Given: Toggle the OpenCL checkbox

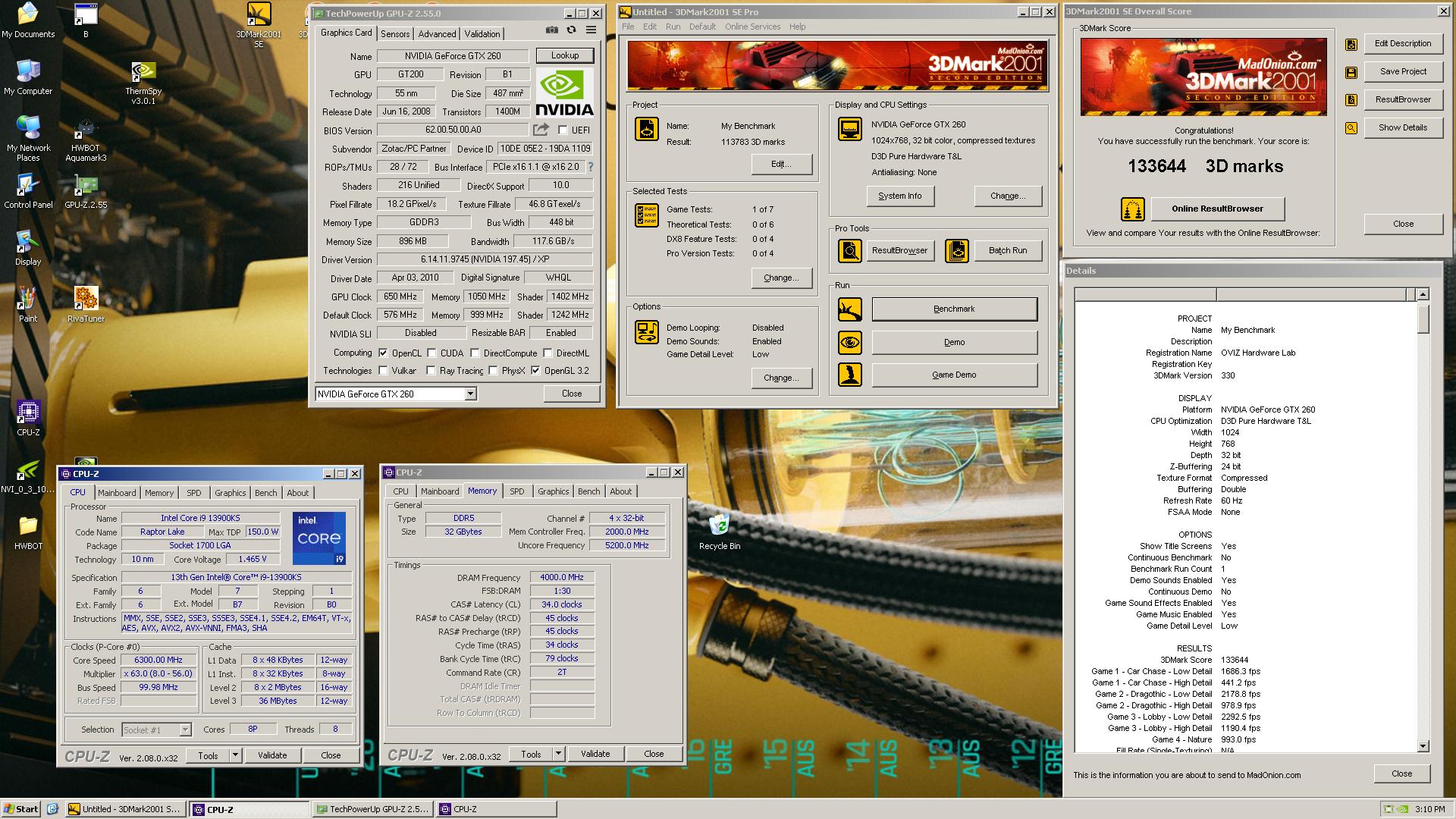Looking at the screenshot, I should click(383, 353).
